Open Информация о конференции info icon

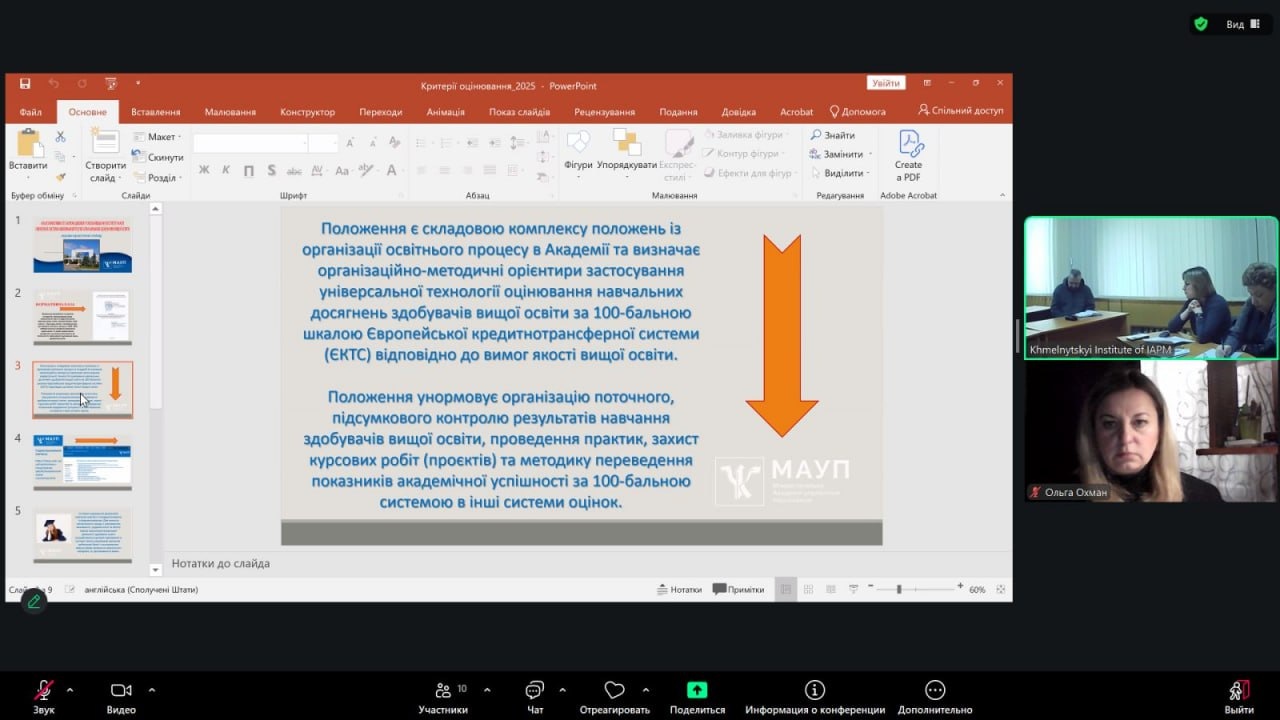tap(814, 690)
